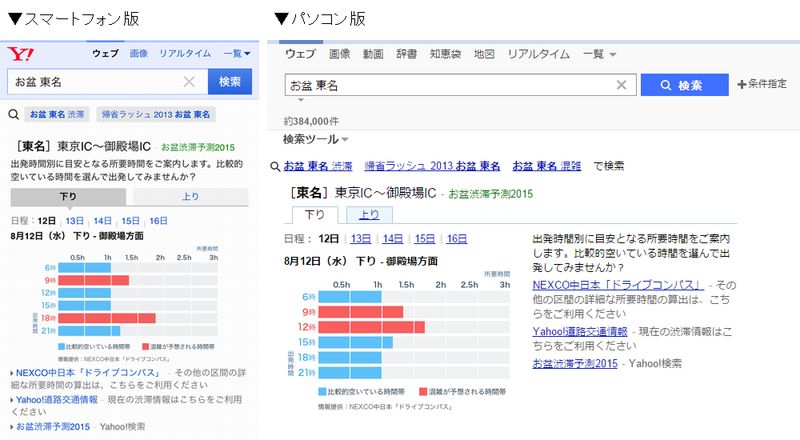Select the 画像 tab in smartphone version
800x440 pixels.
point(138,53)
